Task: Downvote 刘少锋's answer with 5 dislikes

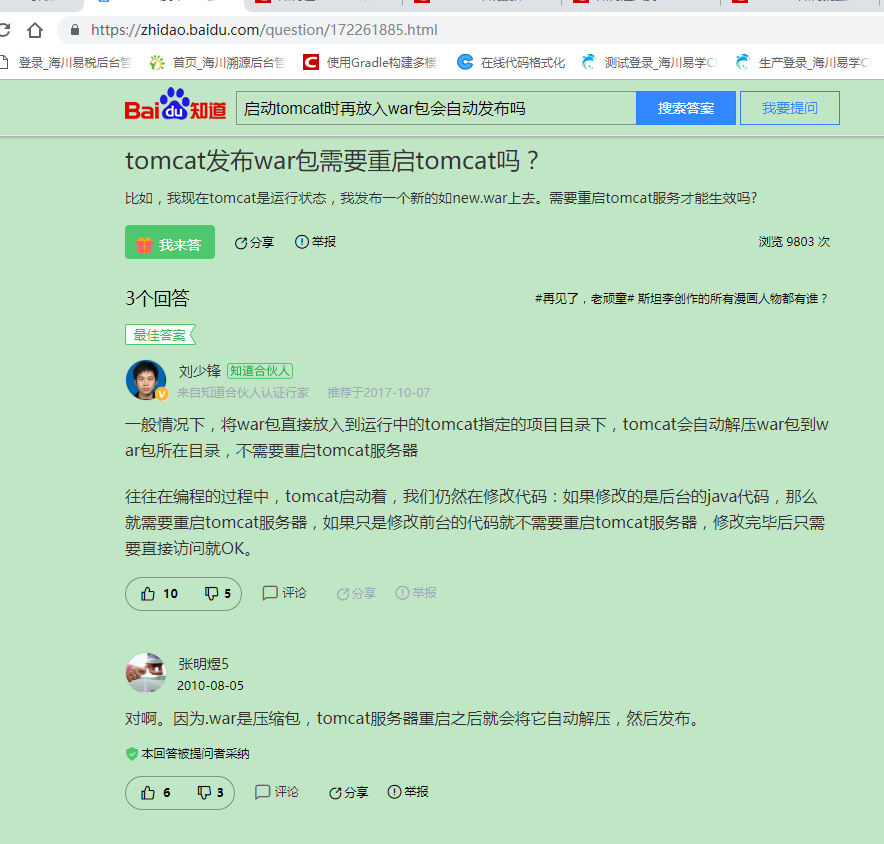Action: pos(218,594)
